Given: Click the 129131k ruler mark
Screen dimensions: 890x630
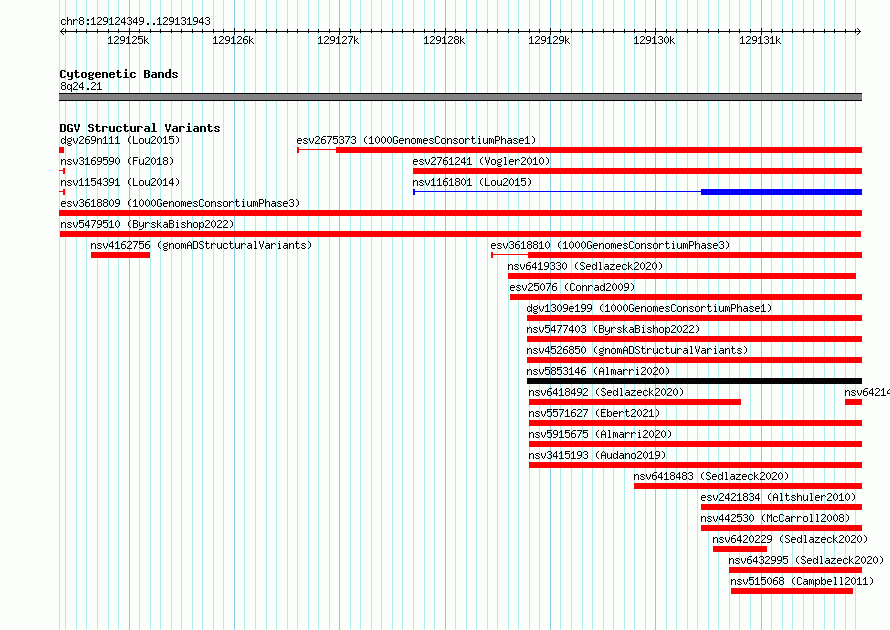Looking at the screenshot, I should pyautogui.click(x=760, y=40).
